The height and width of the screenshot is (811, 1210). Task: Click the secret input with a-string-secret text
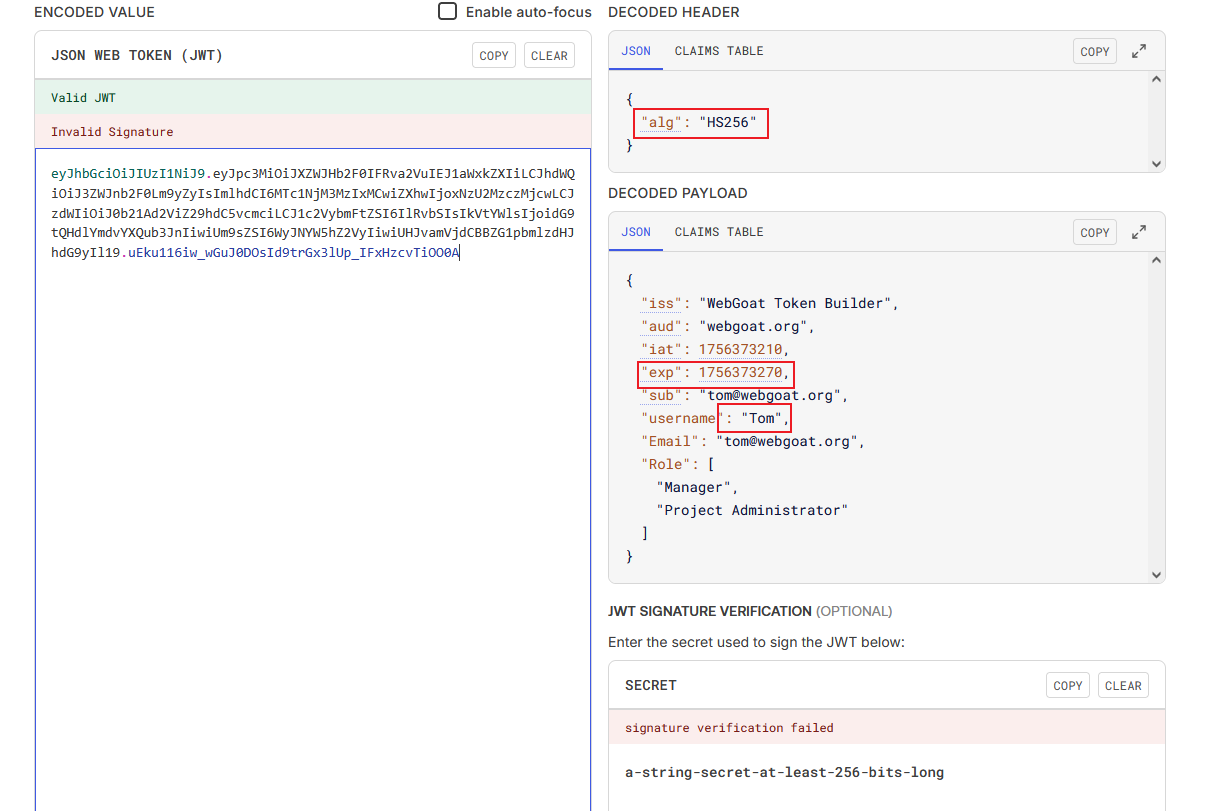coord(887,773)
